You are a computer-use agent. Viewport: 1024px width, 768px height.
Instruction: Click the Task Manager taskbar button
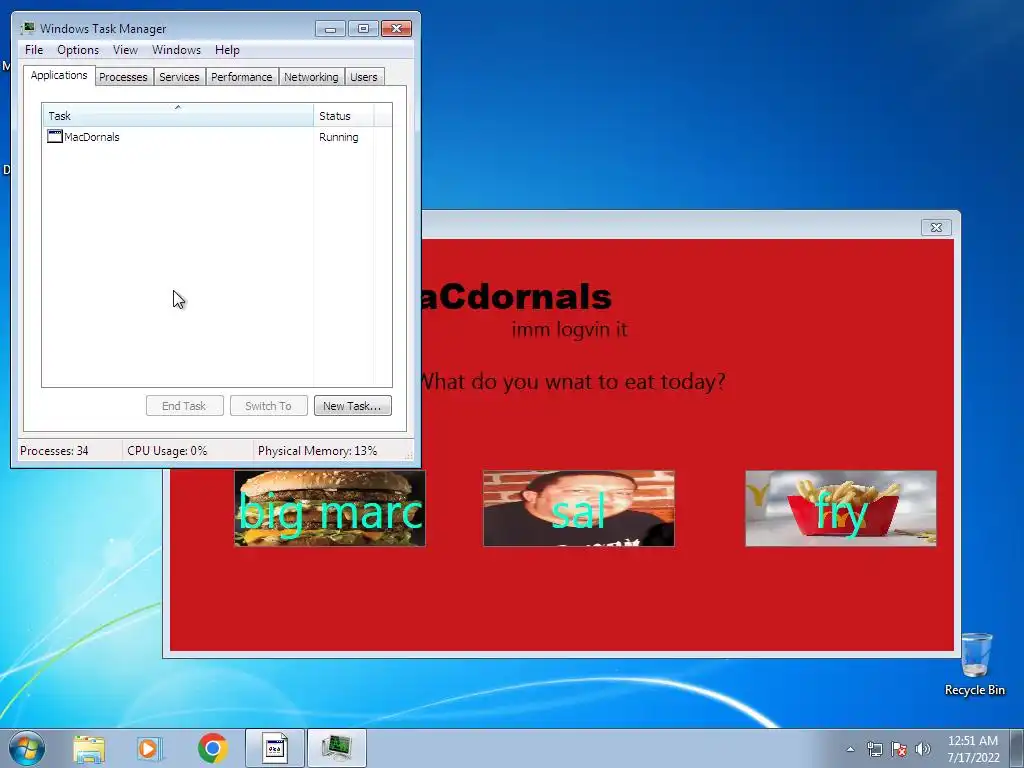pos(337,748)
